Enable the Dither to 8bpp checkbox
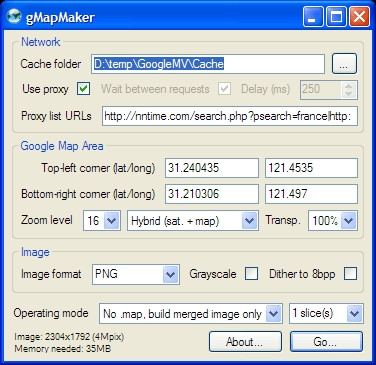The height and width of the screenshot is (365, 376). pos(350,274)
